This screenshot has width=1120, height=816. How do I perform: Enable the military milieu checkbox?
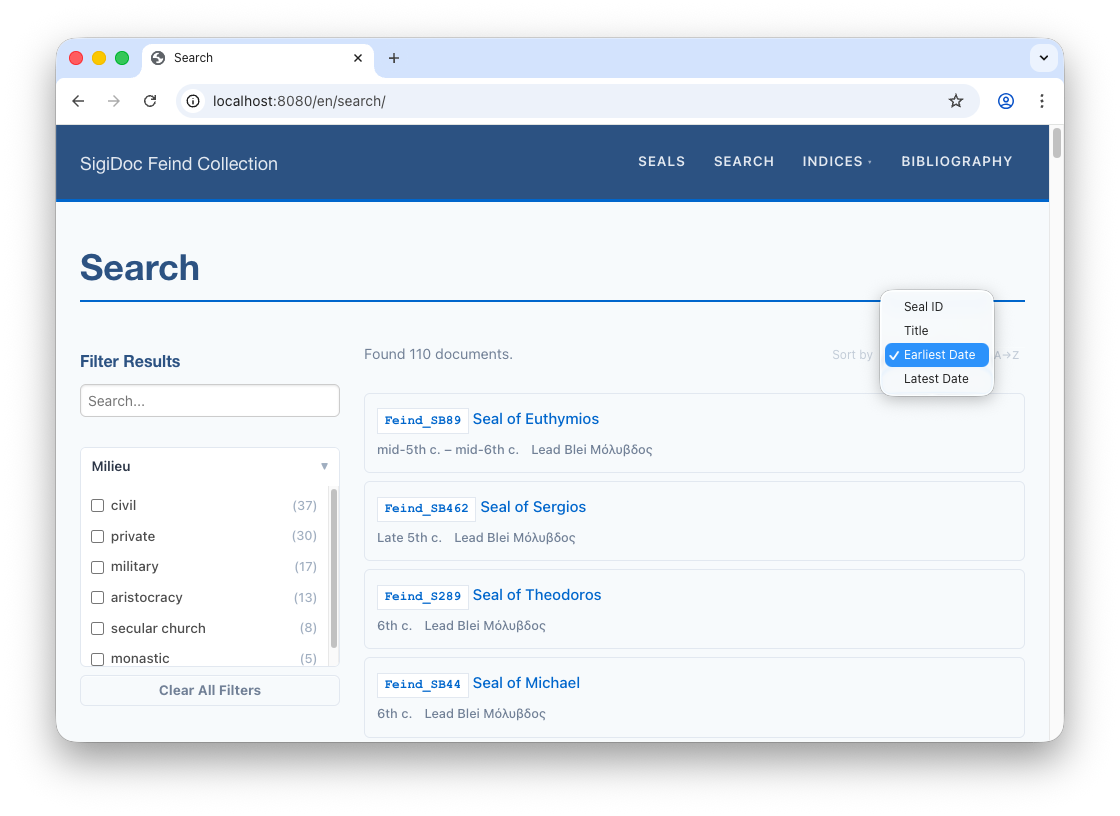click(x=98, y=567)
